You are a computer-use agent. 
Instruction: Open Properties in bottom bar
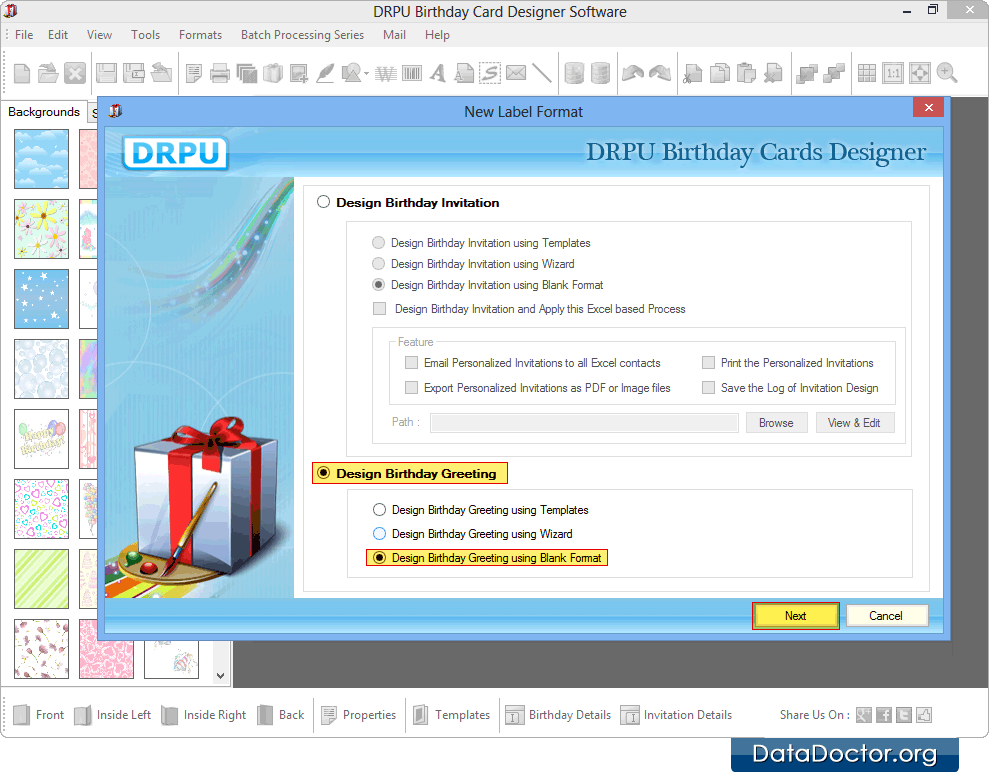coord(358,715)
